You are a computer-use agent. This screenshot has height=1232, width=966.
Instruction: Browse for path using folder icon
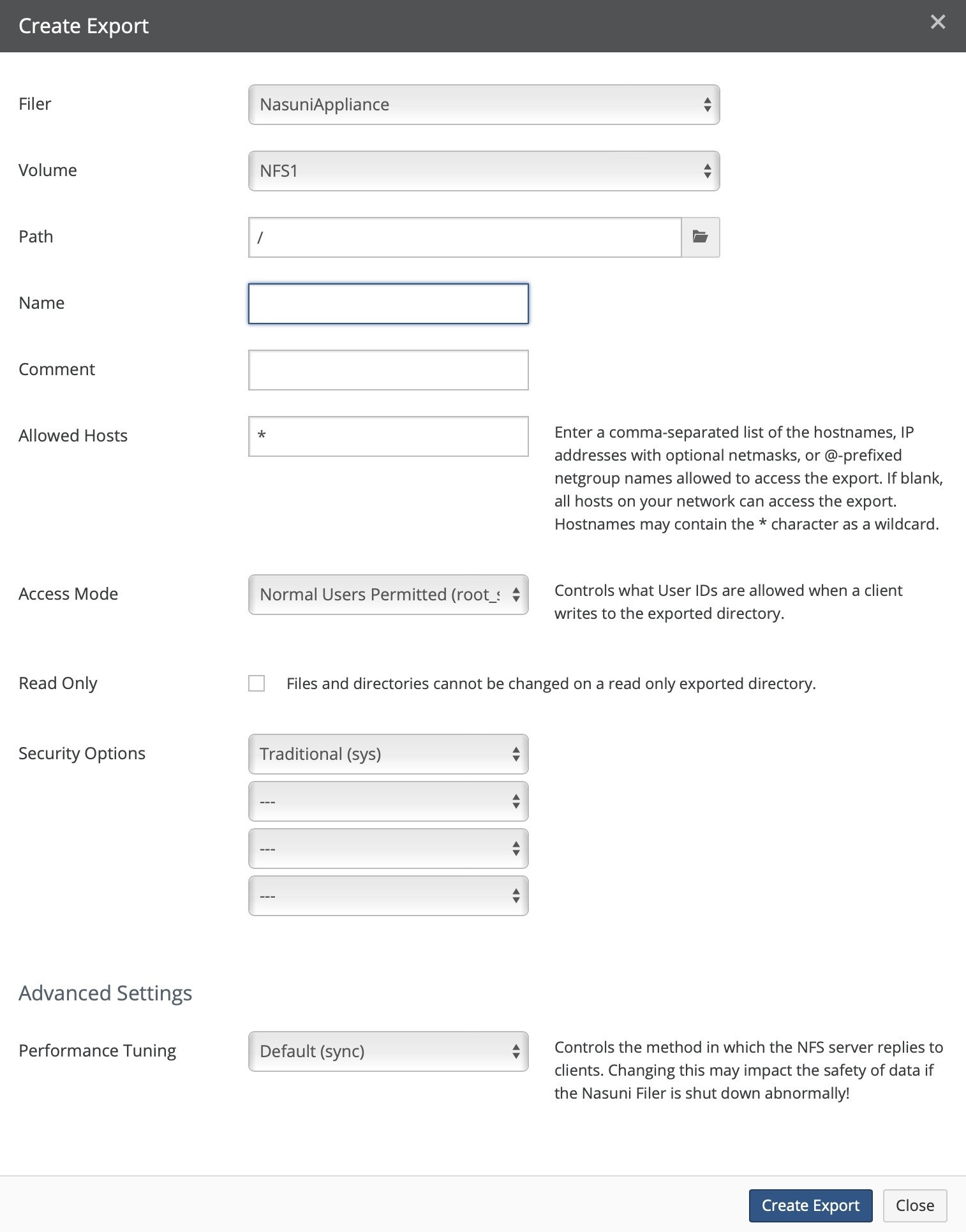tap(701, 237)
